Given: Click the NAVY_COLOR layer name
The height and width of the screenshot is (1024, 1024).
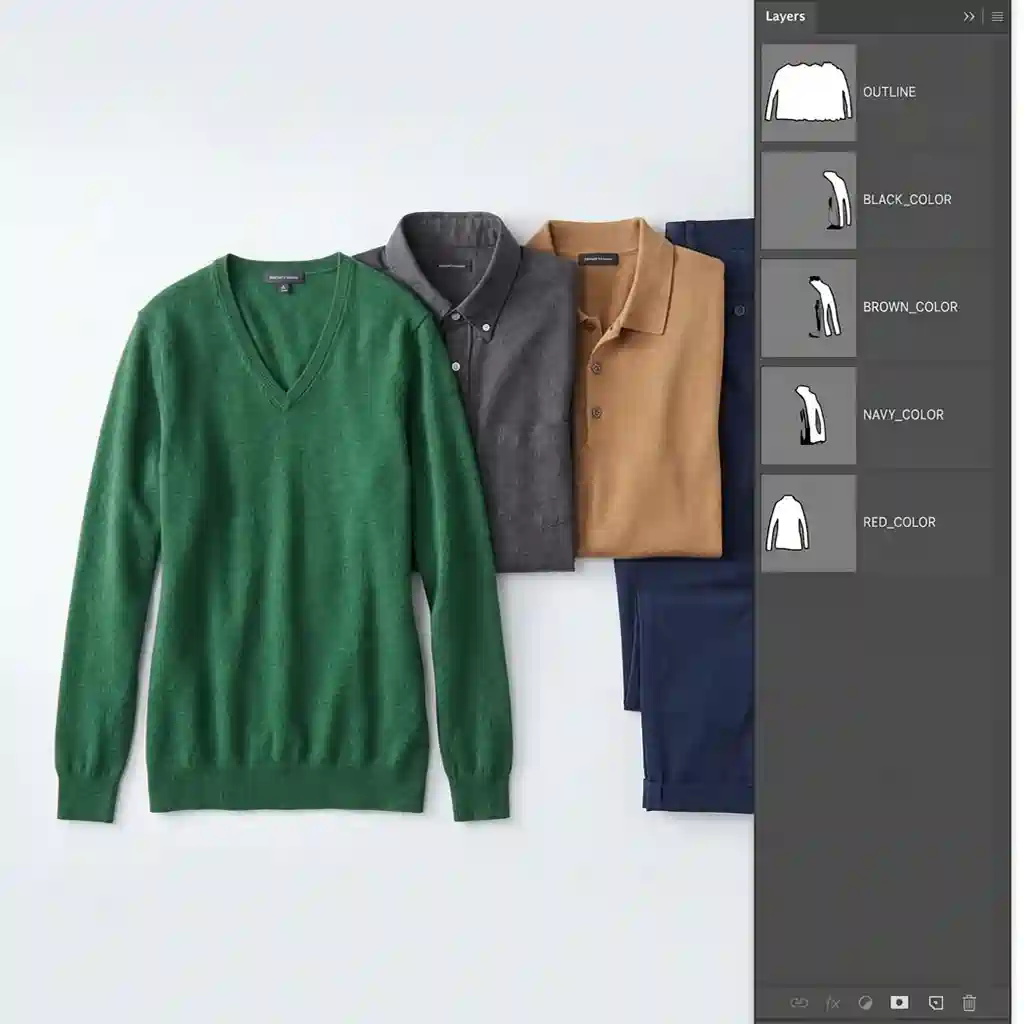Looking at the screenshot, I should pos(903,415).
